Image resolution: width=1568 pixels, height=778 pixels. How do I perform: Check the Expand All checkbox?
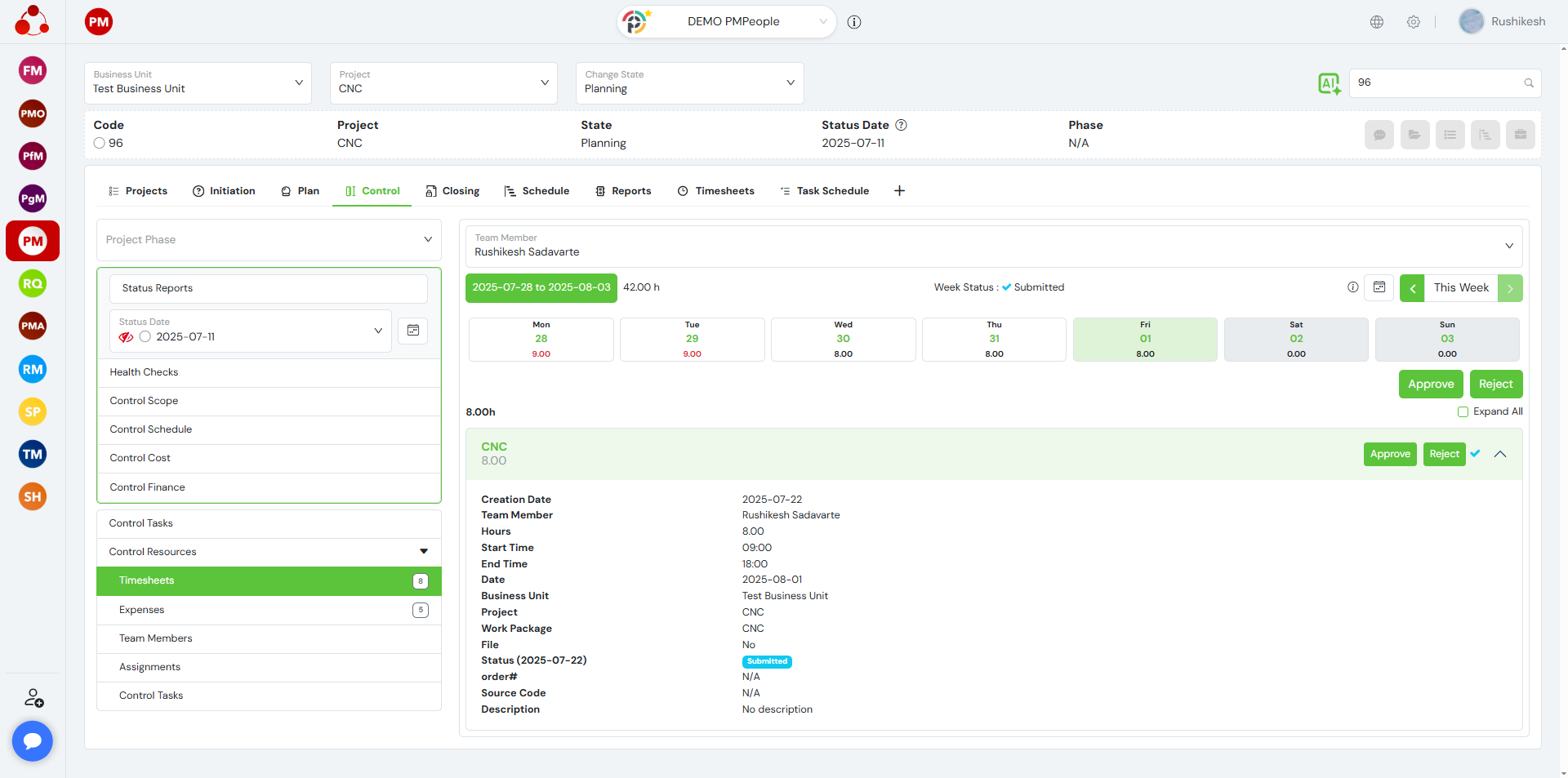(x=1463, y=412)
